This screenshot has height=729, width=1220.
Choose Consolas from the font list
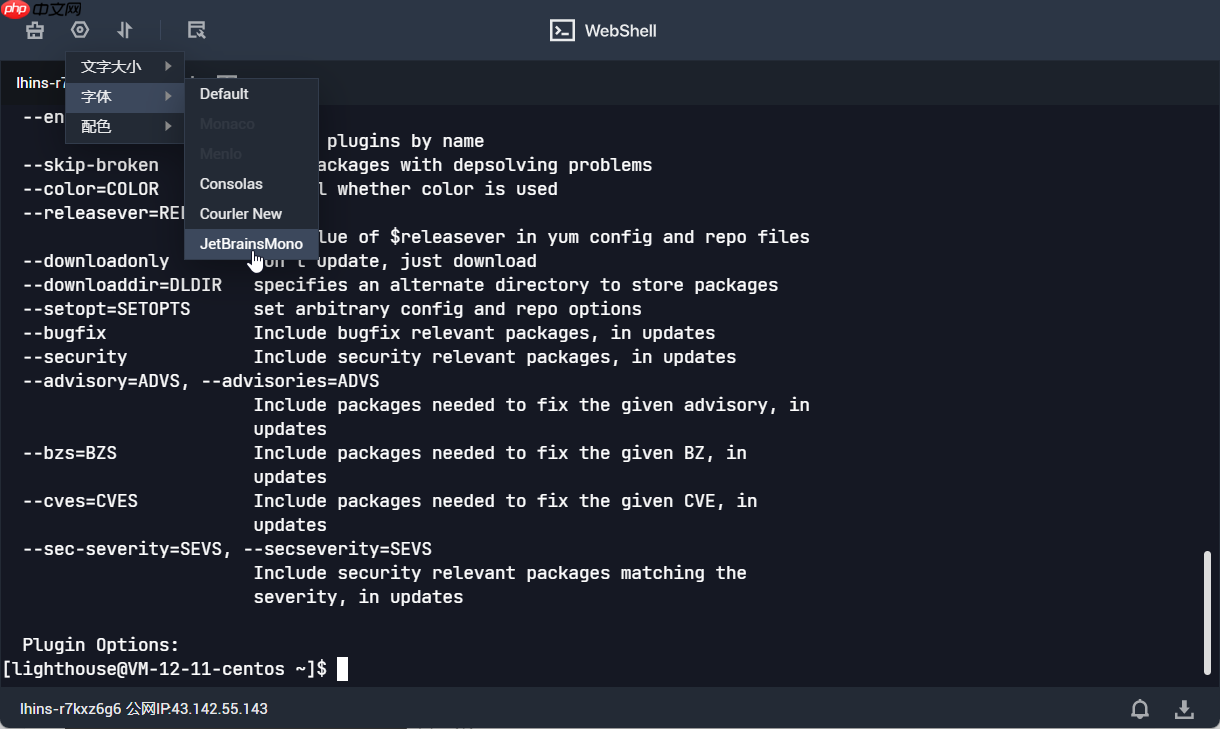tap(231, 184)
